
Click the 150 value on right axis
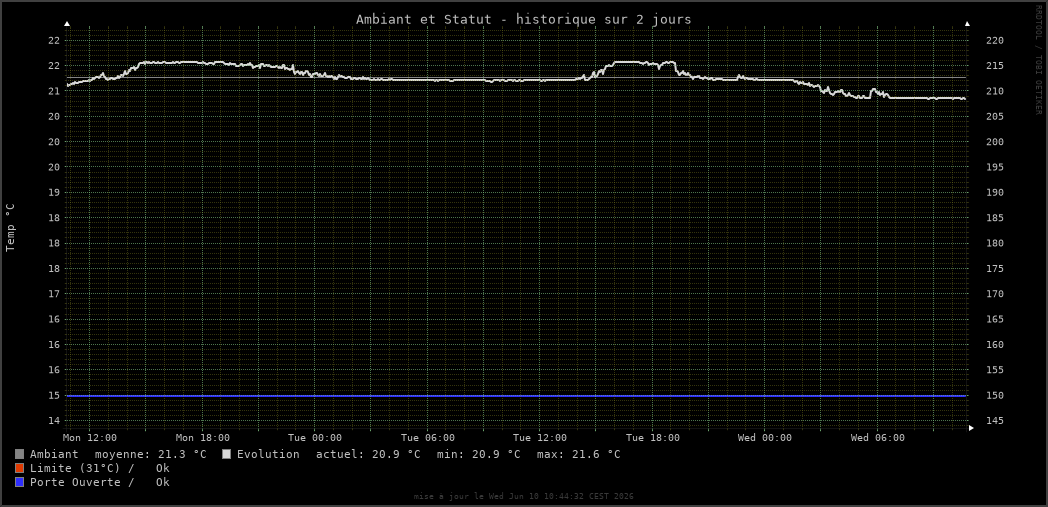click(x=995, y=395)
